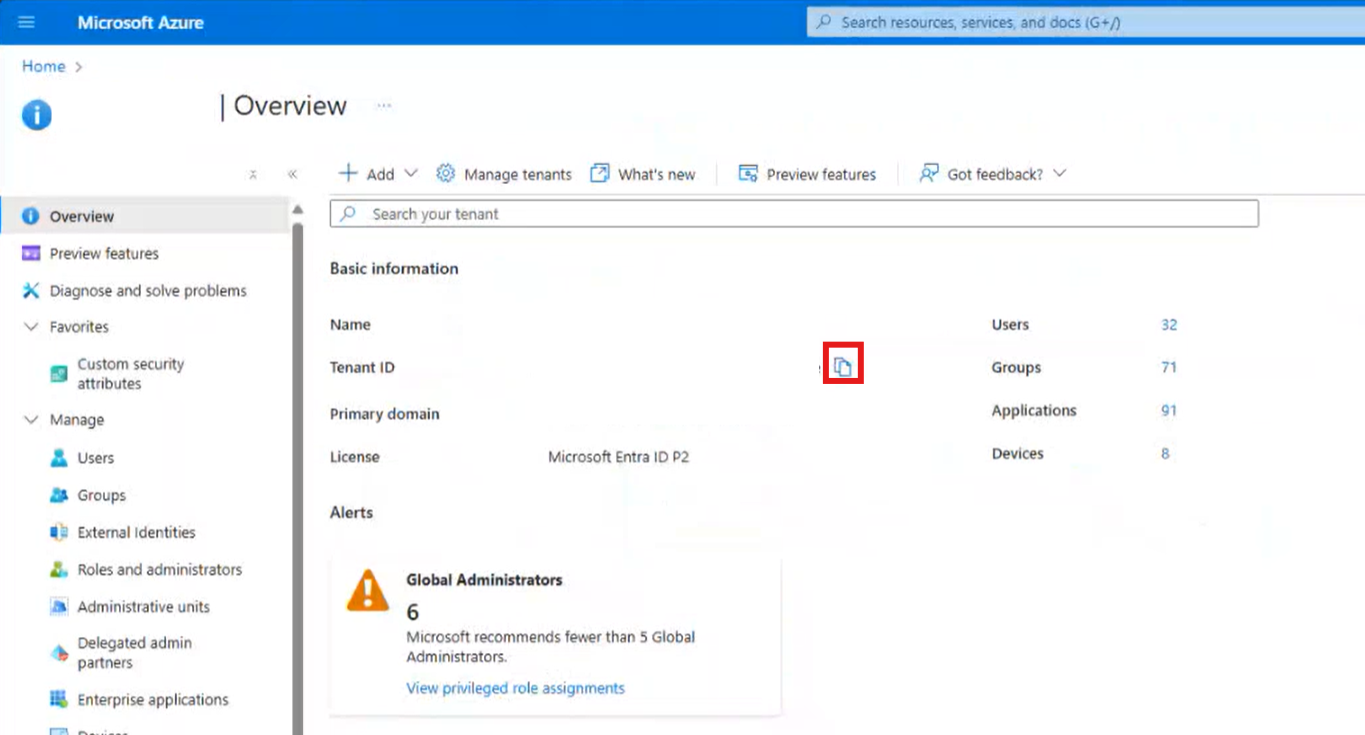Viewport: 1365px width, 735px height.
Task: Open External Identities
Action: pyautogui.click(x=137, y=532)
